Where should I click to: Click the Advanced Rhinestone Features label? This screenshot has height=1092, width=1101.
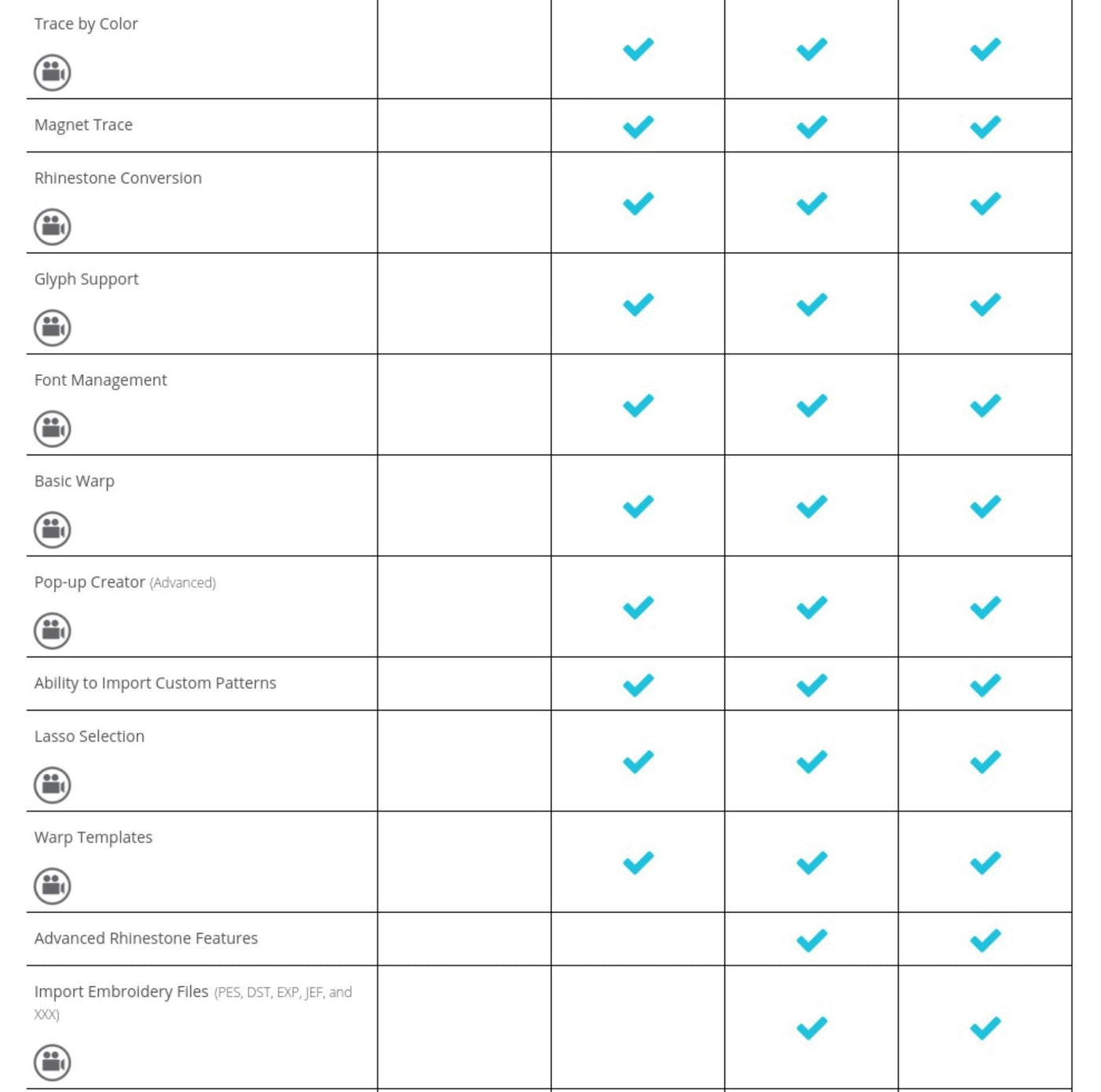coord(146,938)
